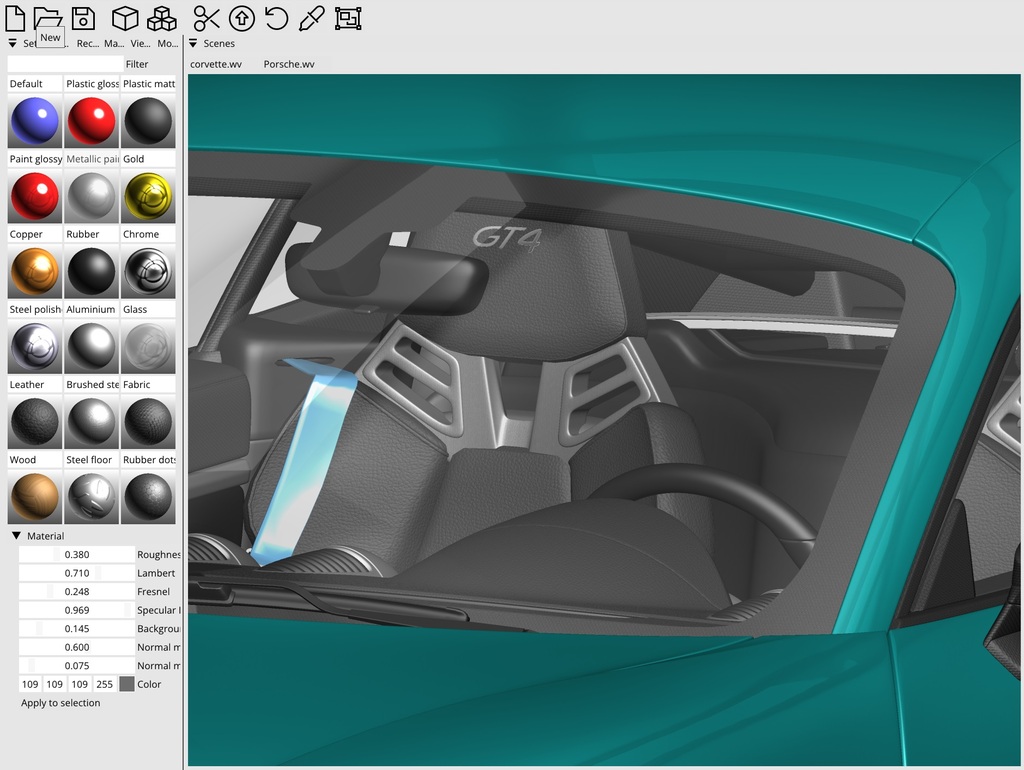
Task: Click the Save floppy disk icon
Action: [x=83, y=17]
